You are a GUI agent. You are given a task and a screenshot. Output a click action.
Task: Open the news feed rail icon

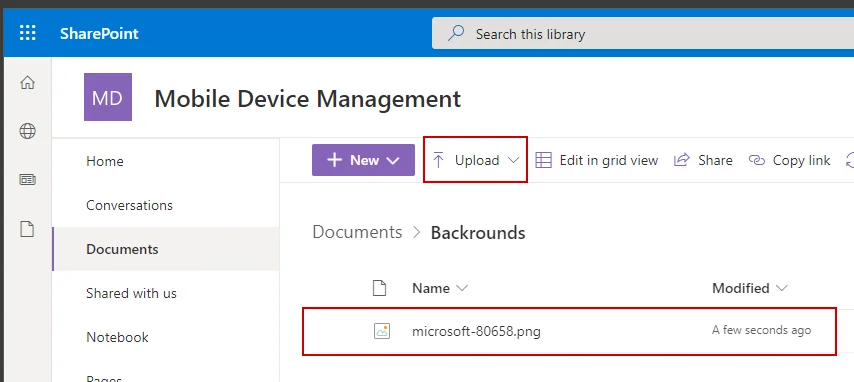[x=27, y=179]
